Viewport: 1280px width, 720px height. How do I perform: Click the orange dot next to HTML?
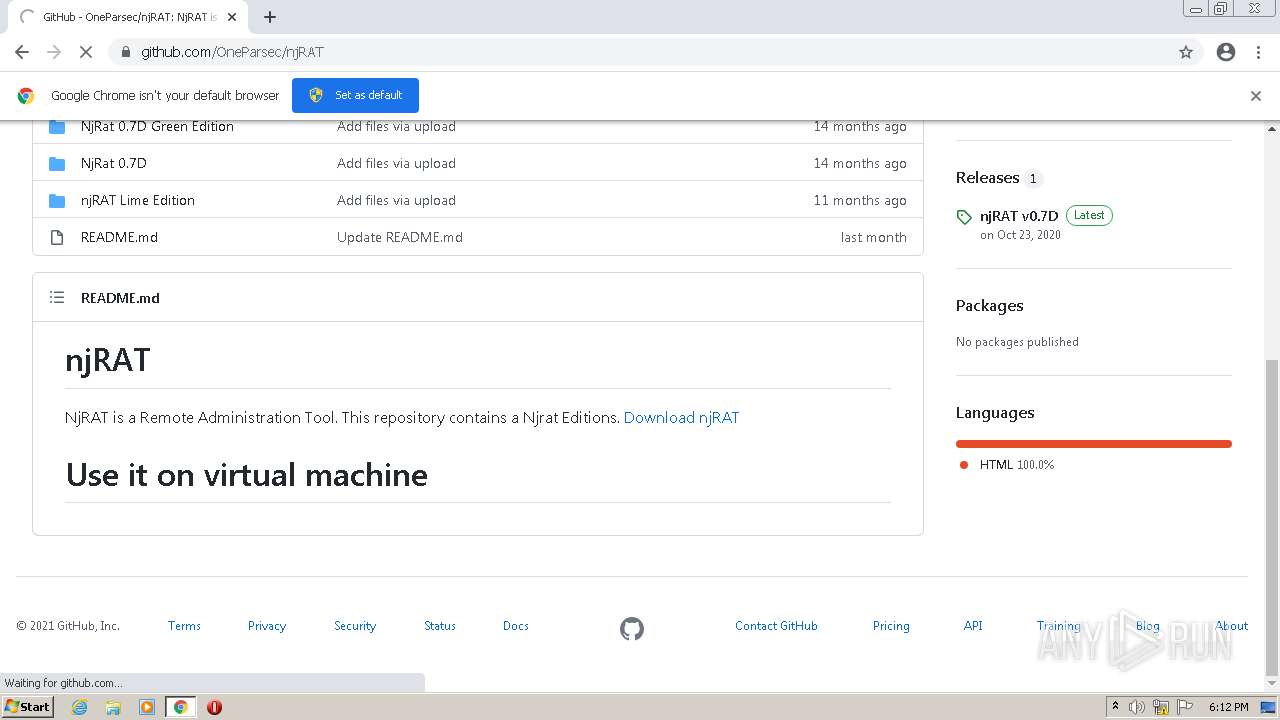click(x=964, y=465)
